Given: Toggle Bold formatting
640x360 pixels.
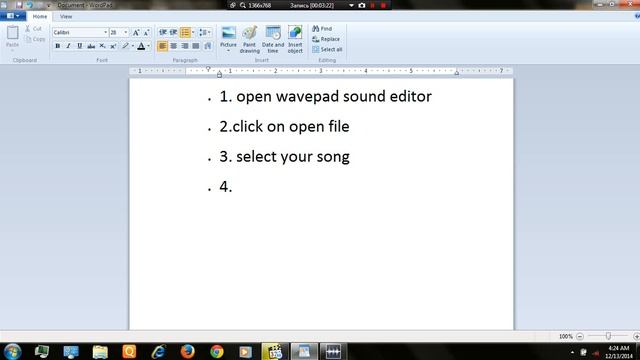Looking at the screenshot, I should point(58,46).
